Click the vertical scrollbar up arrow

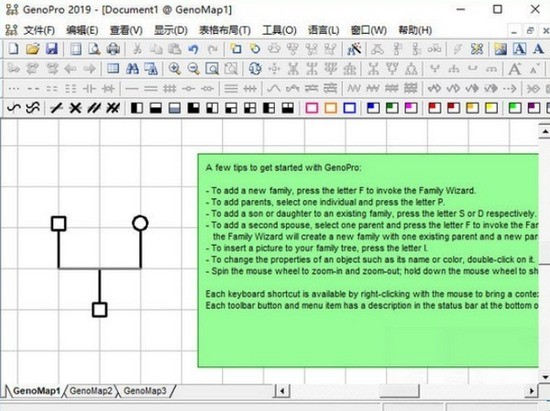[x=545, y=131]
